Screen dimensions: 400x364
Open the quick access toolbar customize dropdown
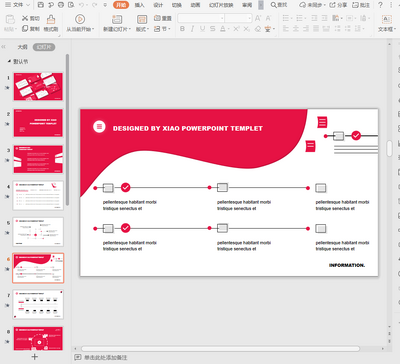(x=105, y=5)
